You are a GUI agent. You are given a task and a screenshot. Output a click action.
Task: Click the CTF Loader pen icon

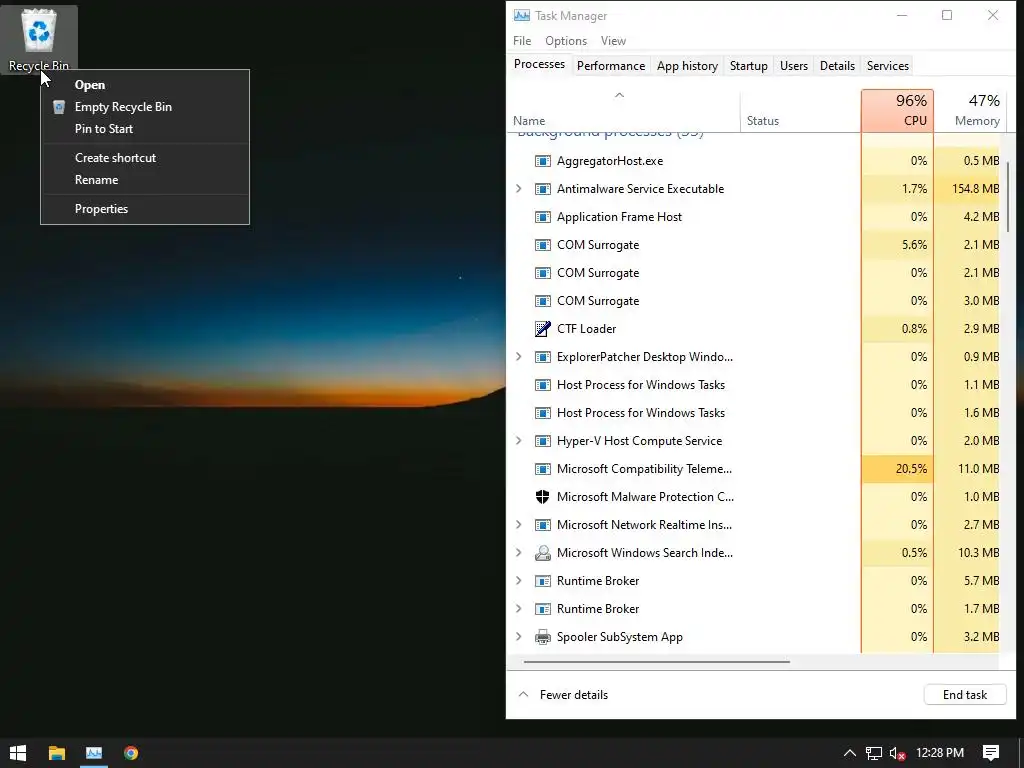543,329
